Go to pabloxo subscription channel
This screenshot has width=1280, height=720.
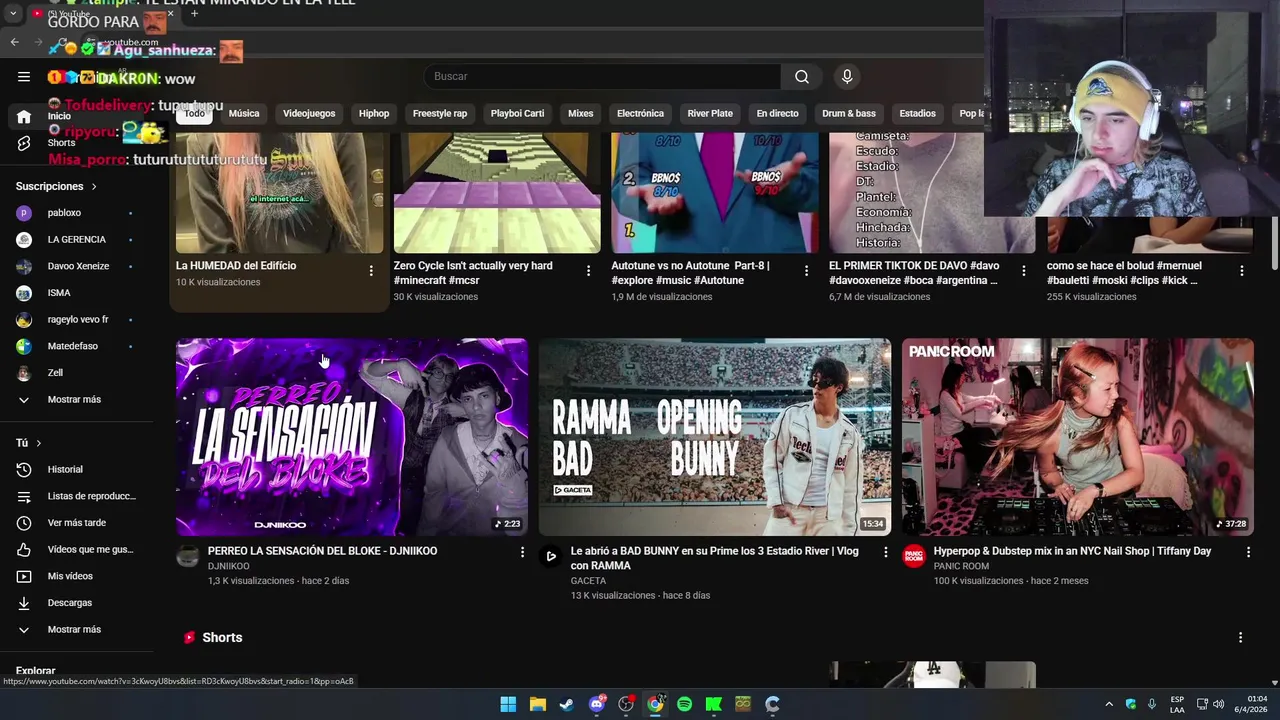(77, 213)
